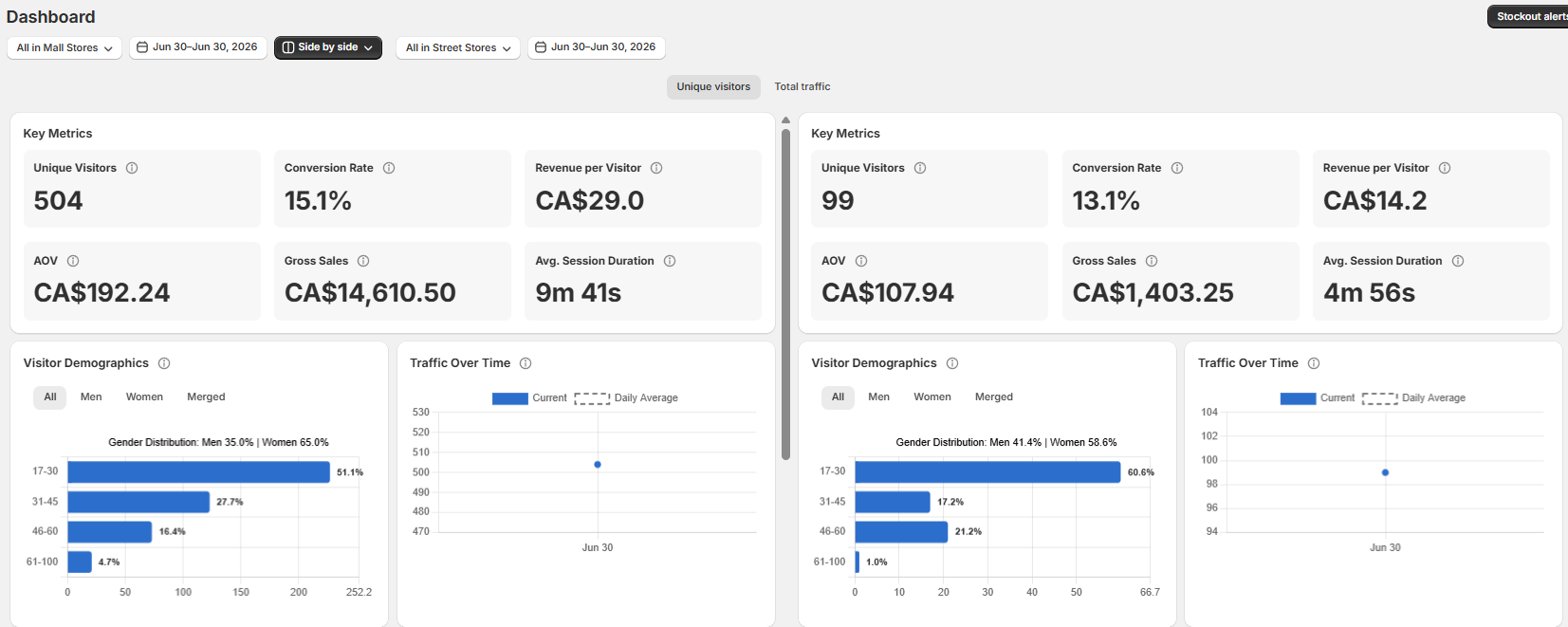
Task: Click the scrollbar up arrow
Action: click(x=785, y=120)
